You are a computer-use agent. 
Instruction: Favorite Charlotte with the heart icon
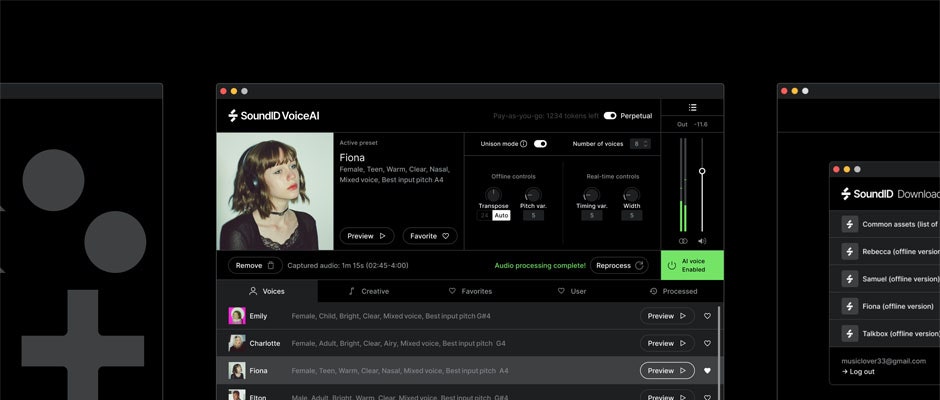[x=707, y=343]
